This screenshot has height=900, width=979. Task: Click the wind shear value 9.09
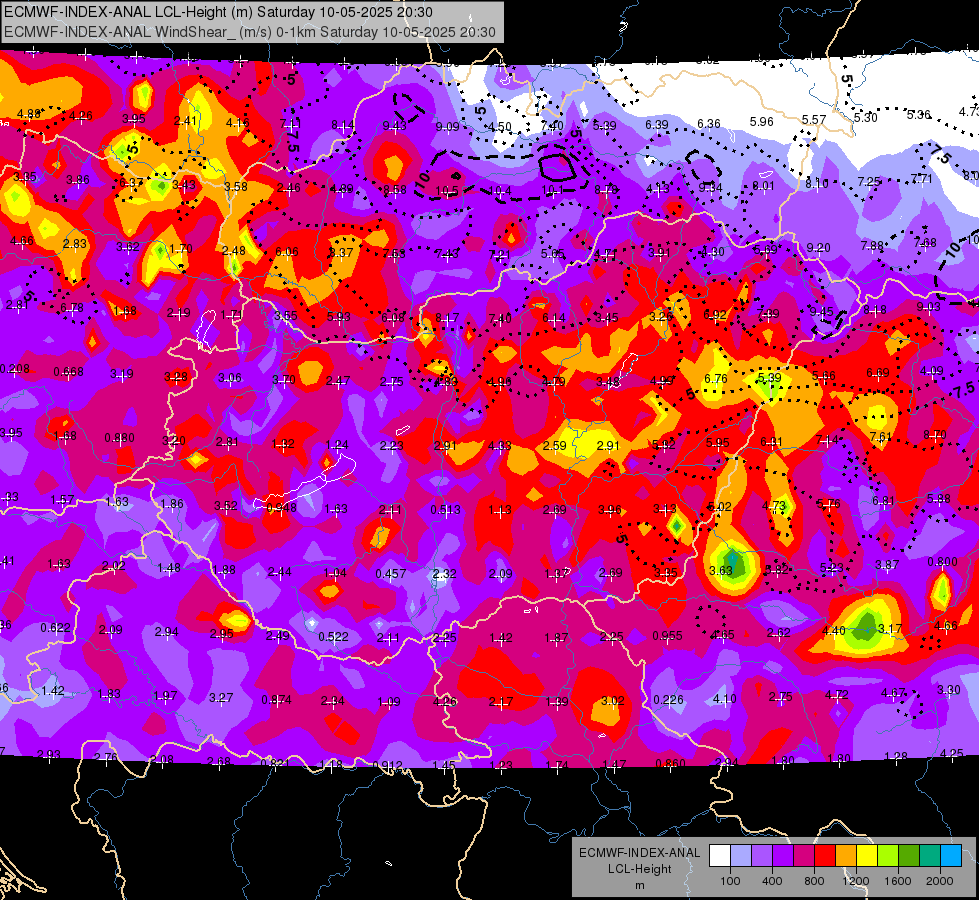[447, 127]
